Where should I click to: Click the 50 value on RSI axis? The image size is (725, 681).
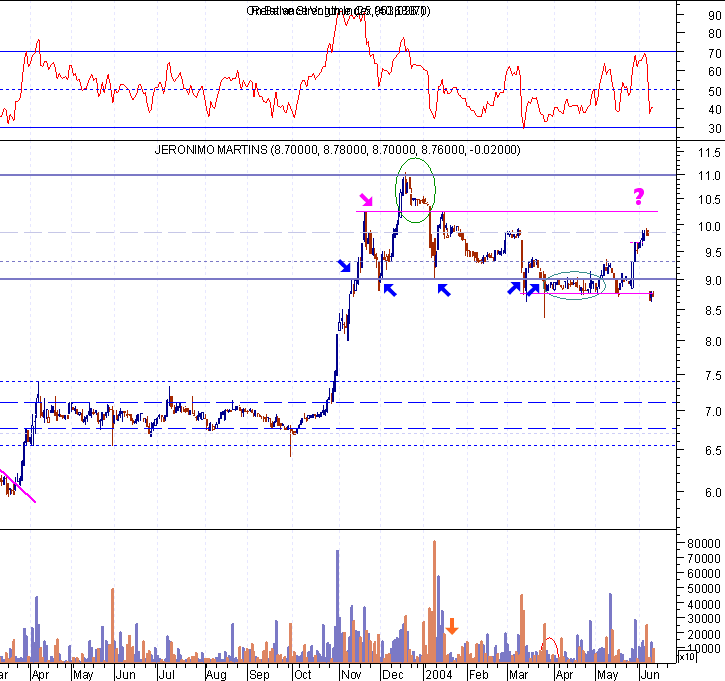pyautogui.click(x=714, y=91)
